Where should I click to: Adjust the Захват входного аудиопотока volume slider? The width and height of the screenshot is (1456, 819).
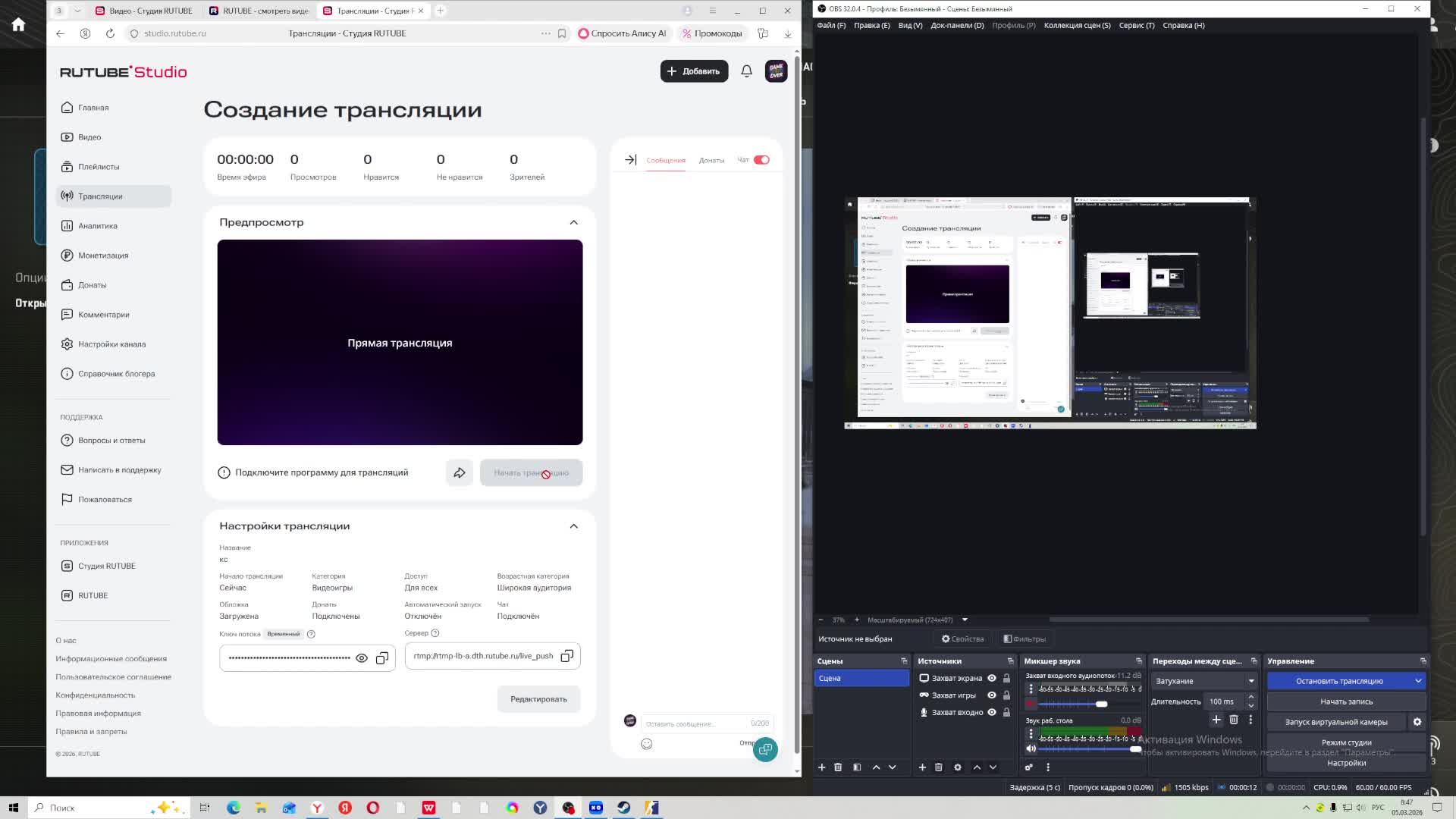1101,704
